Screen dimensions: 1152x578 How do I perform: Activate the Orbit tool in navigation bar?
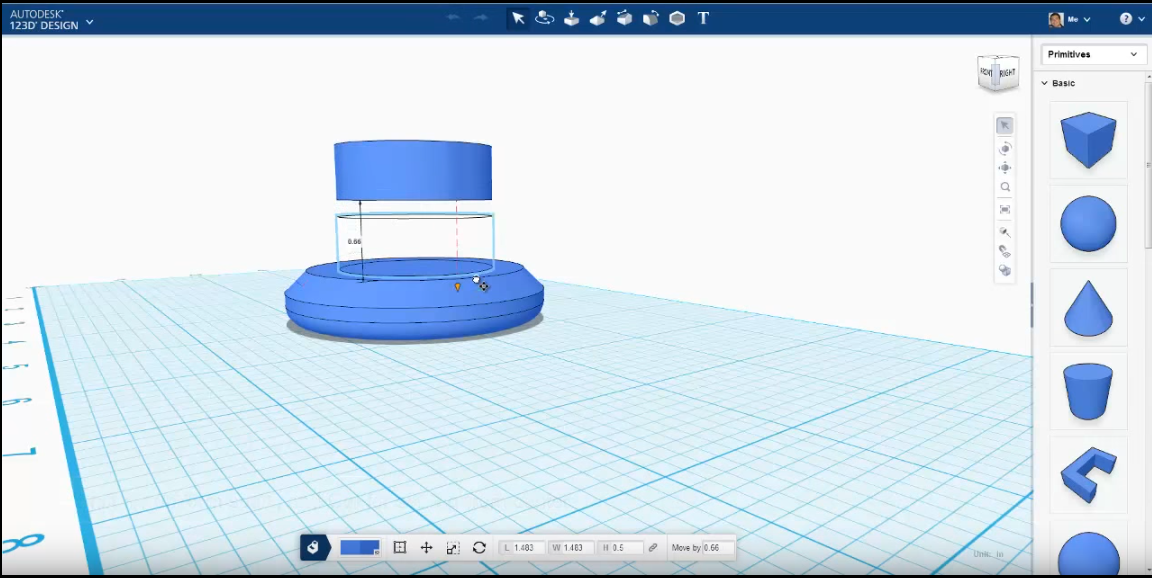[1004, 148]
